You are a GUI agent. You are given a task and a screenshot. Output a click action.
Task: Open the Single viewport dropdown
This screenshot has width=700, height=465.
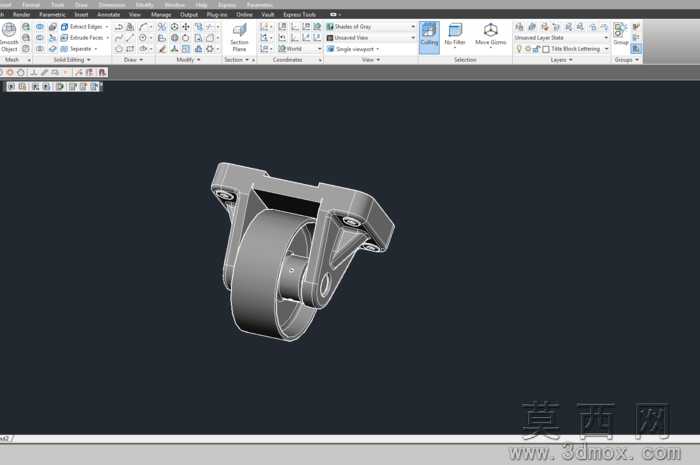pyautogui.click(x=378, y=49)
